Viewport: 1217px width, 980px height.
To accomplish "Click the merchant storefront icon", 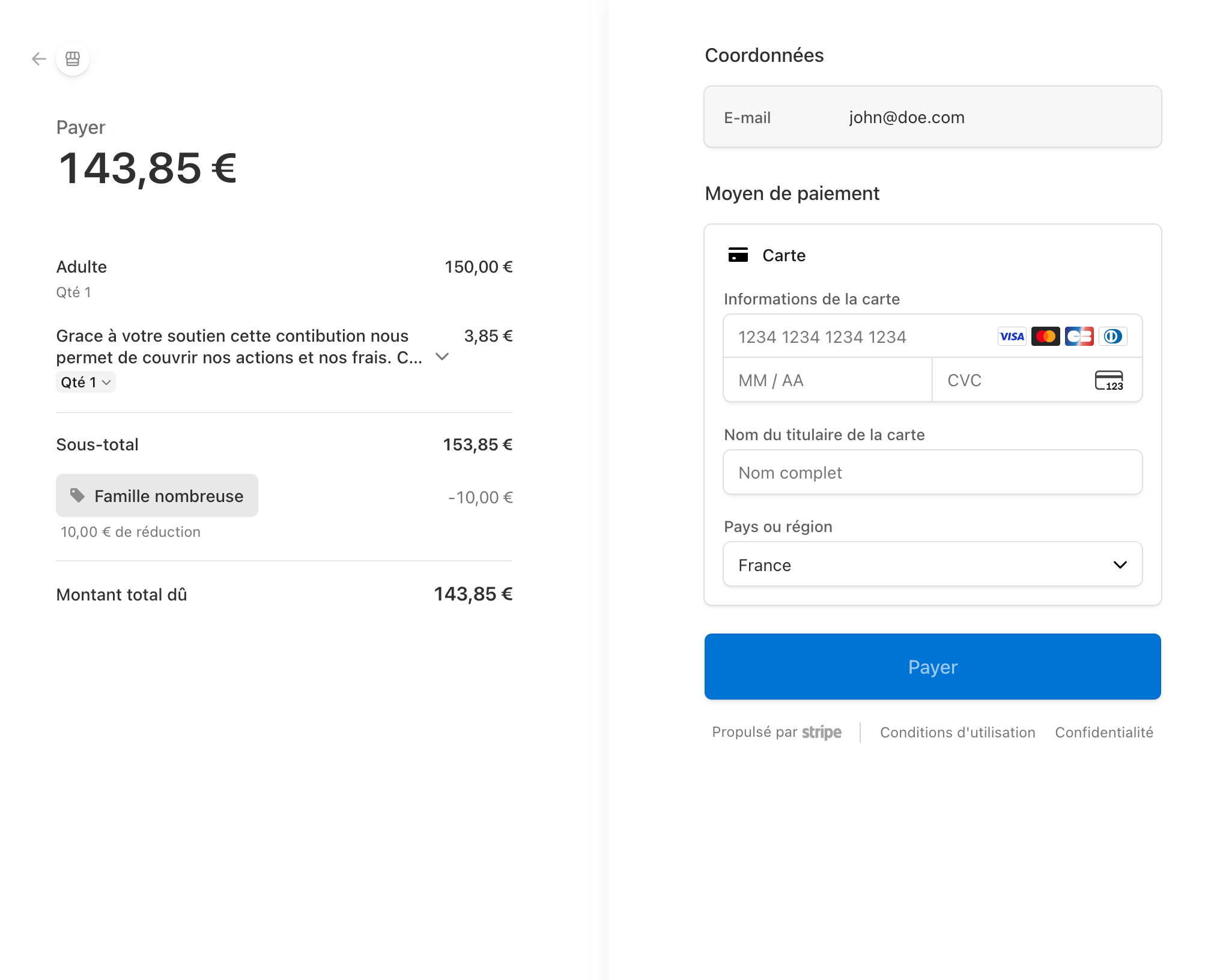I will [x=73, y=59].
